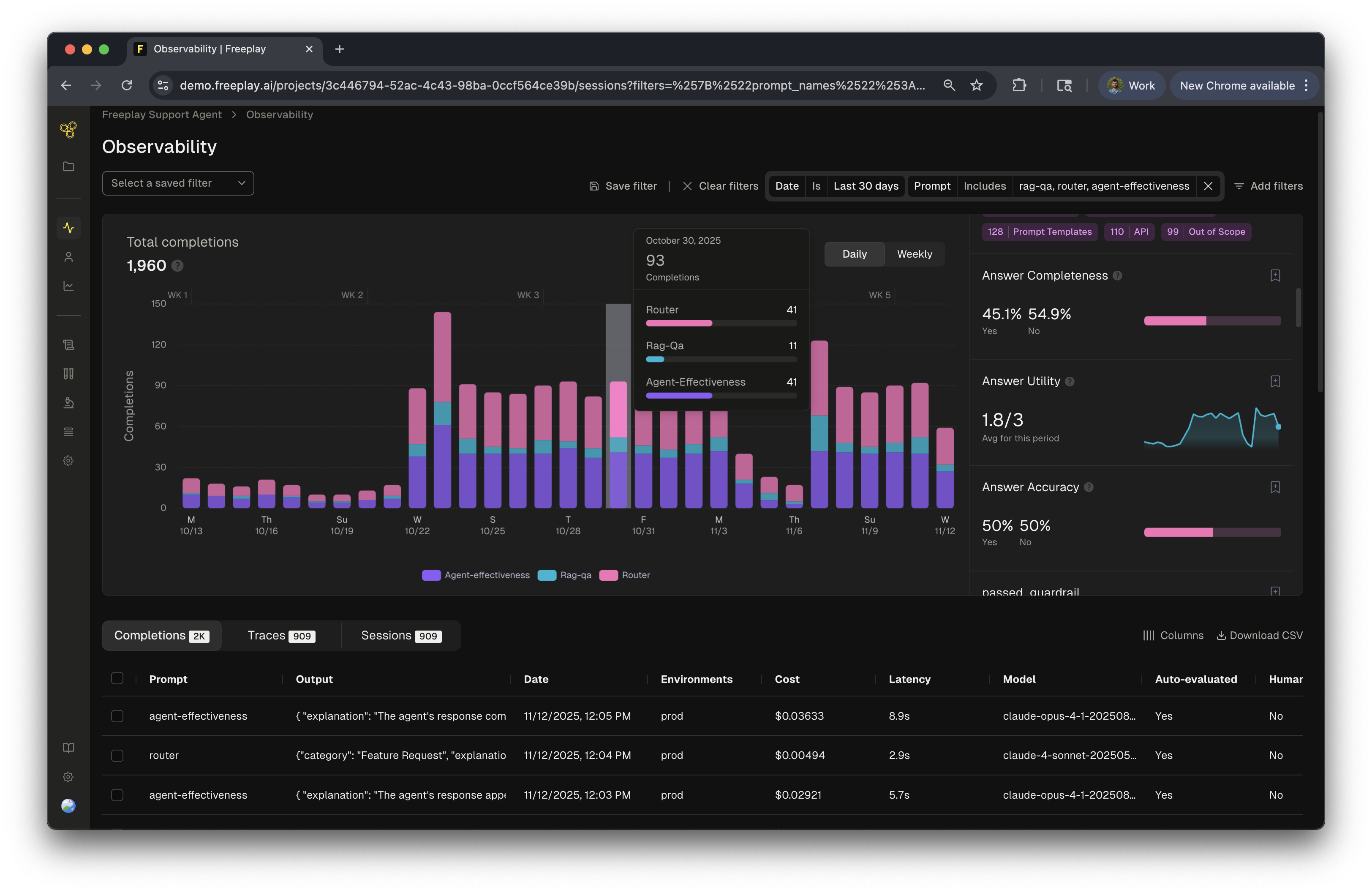Check the select-all checkbox in table header

(x=117, y=678)
